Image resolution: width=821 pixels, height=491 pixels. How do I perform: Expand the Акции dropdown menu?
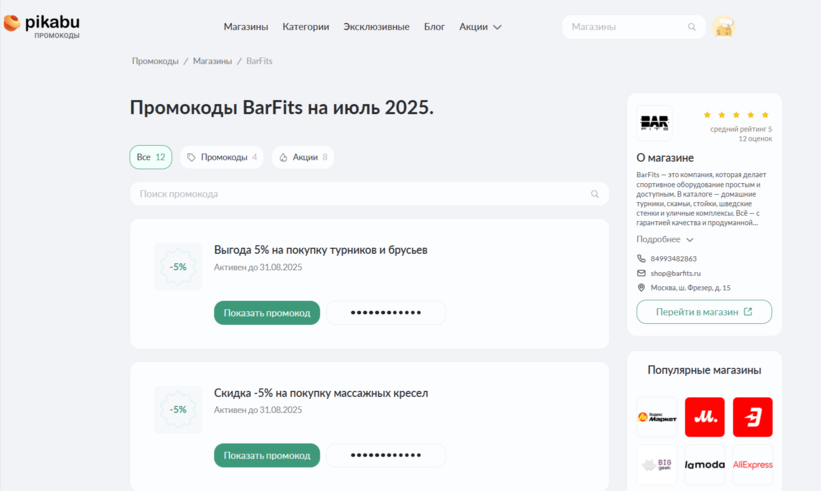(480, 27)
